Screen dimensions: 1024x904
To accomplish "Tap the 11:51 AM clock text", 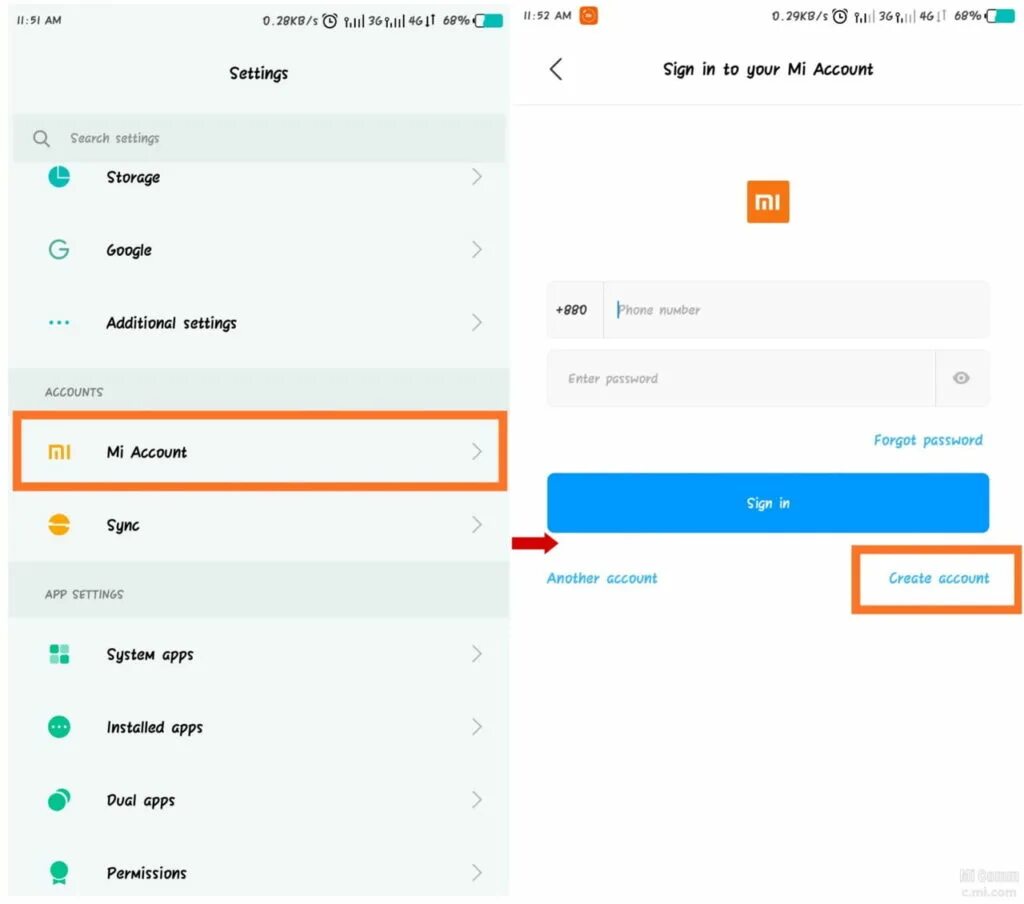I will pos(39,20).
